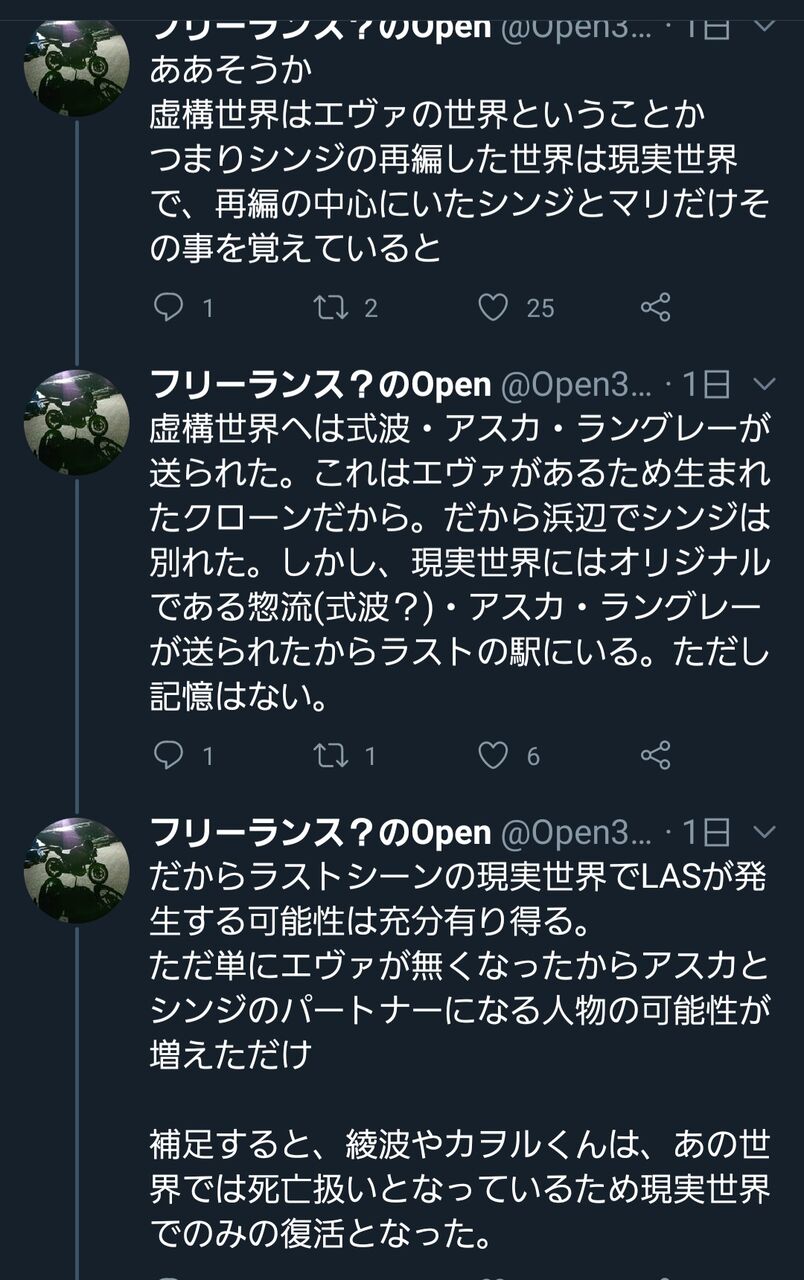Open the profile avatar of the first tweet
This screenshot has height=1280, width=804.
tap(75, 70)
